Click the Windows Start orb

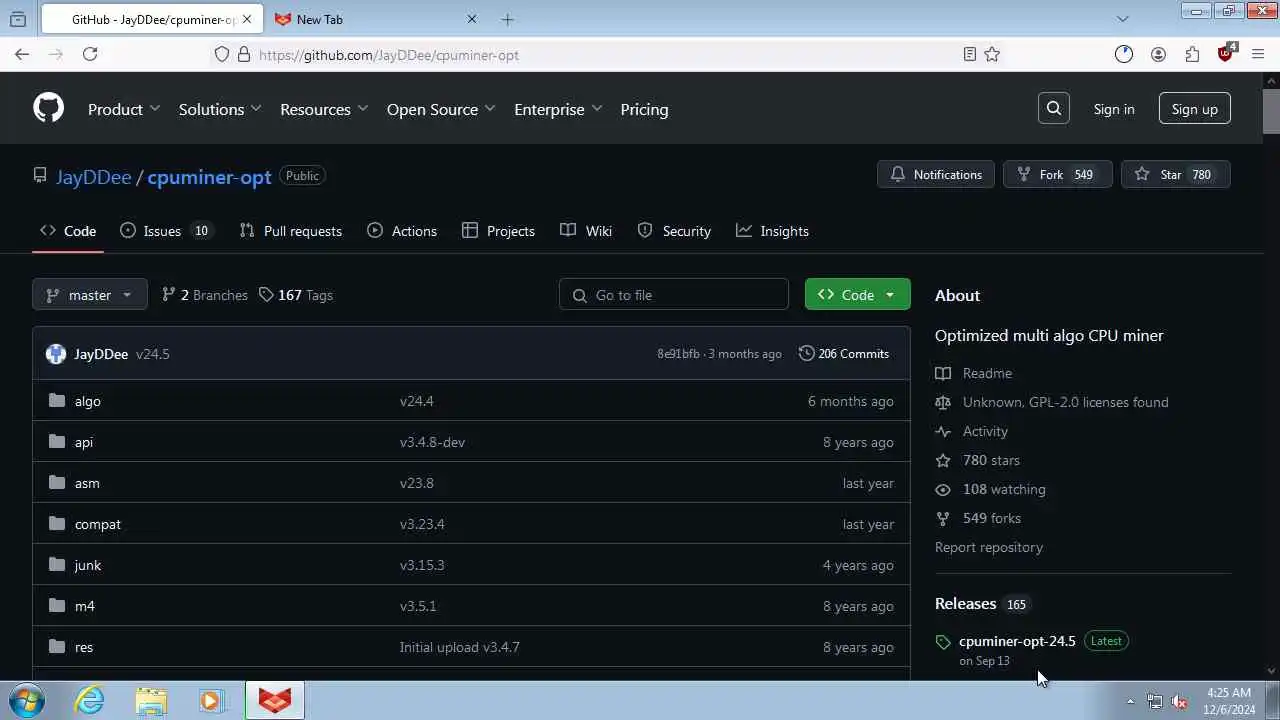(x=27, y=700)
